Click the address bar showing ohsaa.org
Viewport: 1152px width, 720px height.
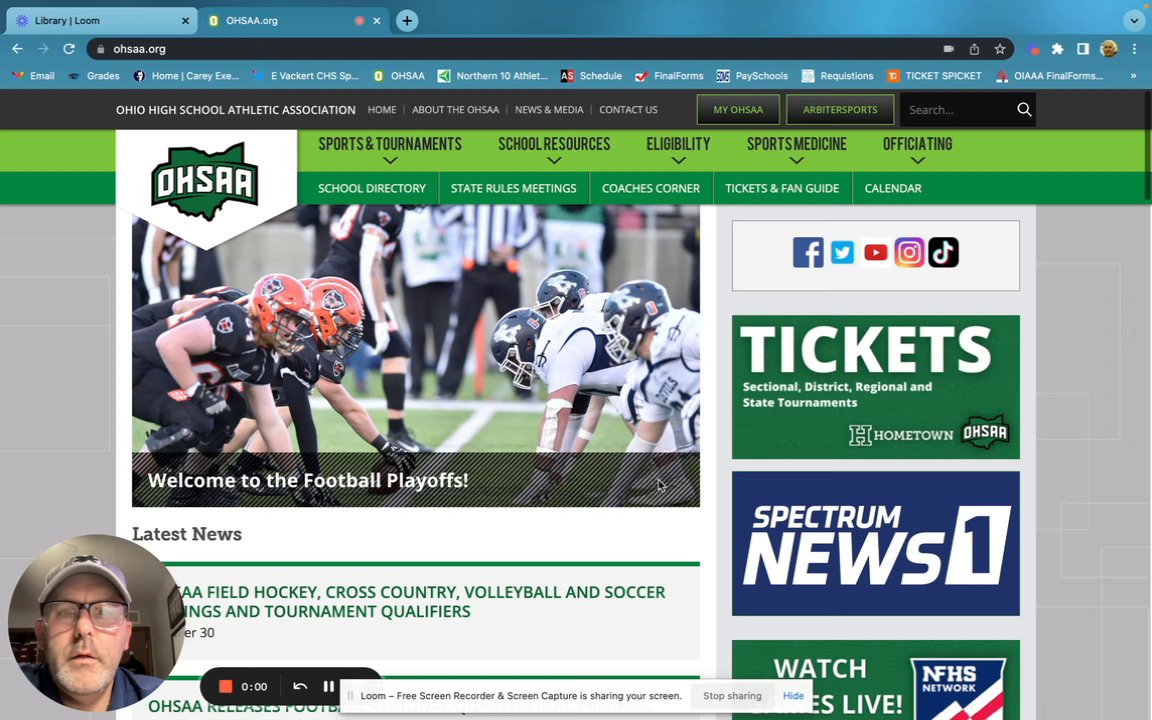point(514,48)
